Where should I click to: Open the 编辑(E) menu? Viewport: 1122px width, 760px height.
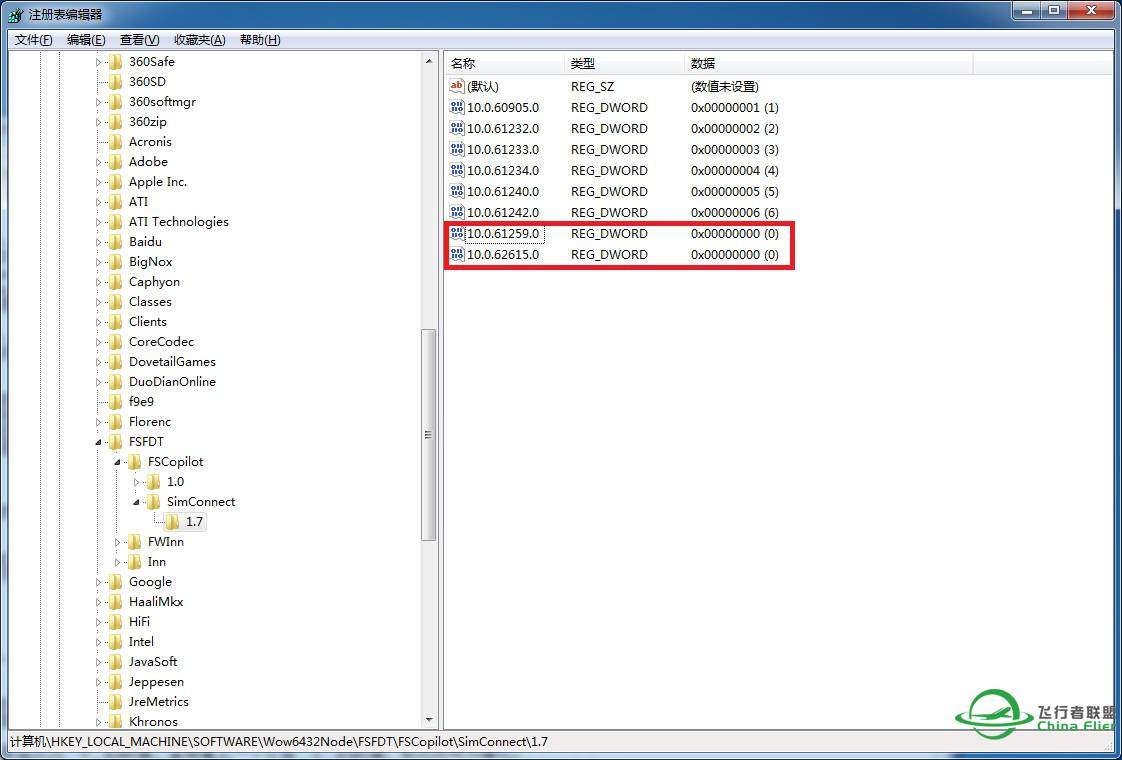86,40
